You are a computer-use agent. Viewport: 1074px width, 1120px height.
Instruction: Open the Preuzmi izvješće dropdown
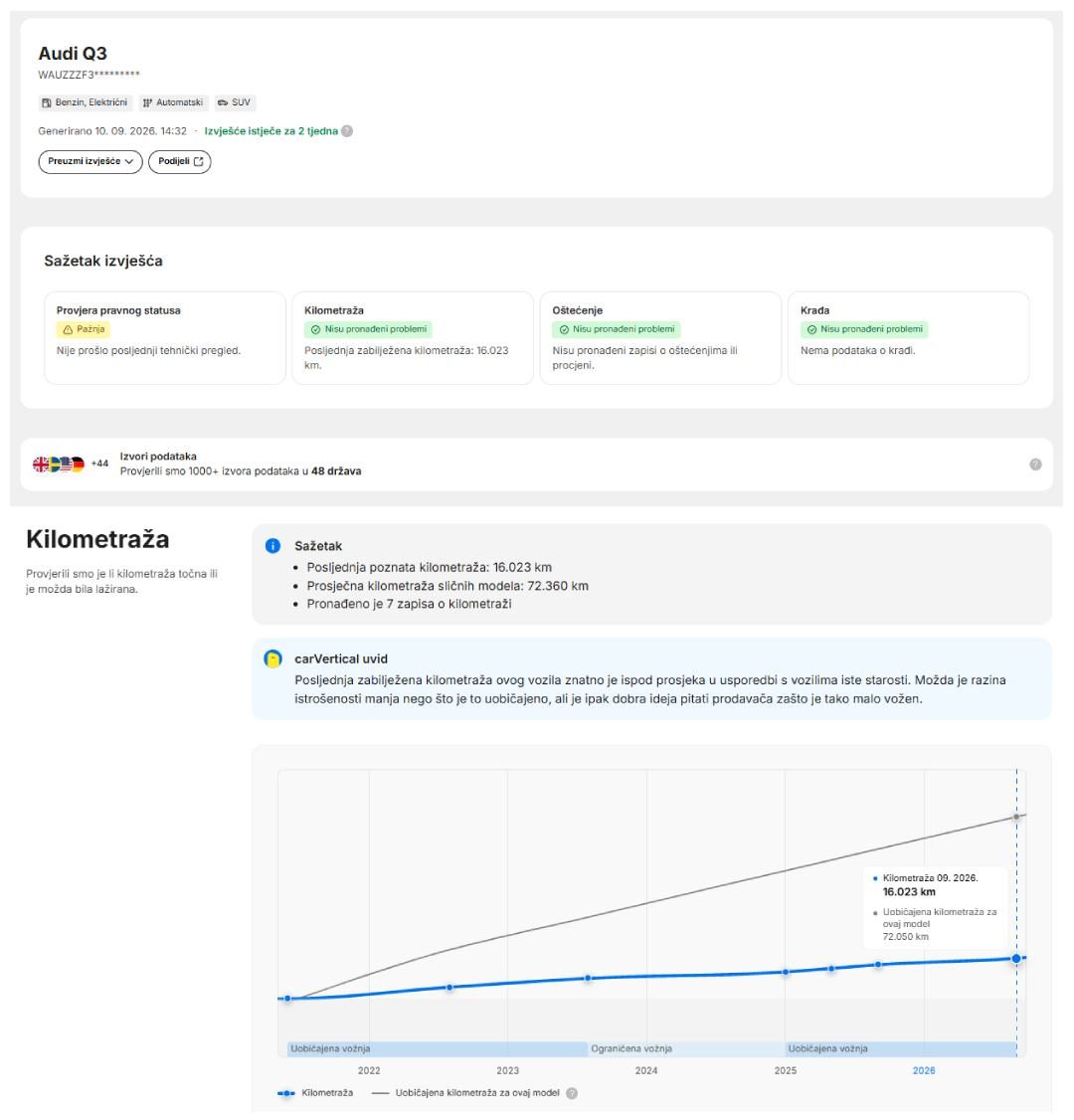(x=90, y=161)
